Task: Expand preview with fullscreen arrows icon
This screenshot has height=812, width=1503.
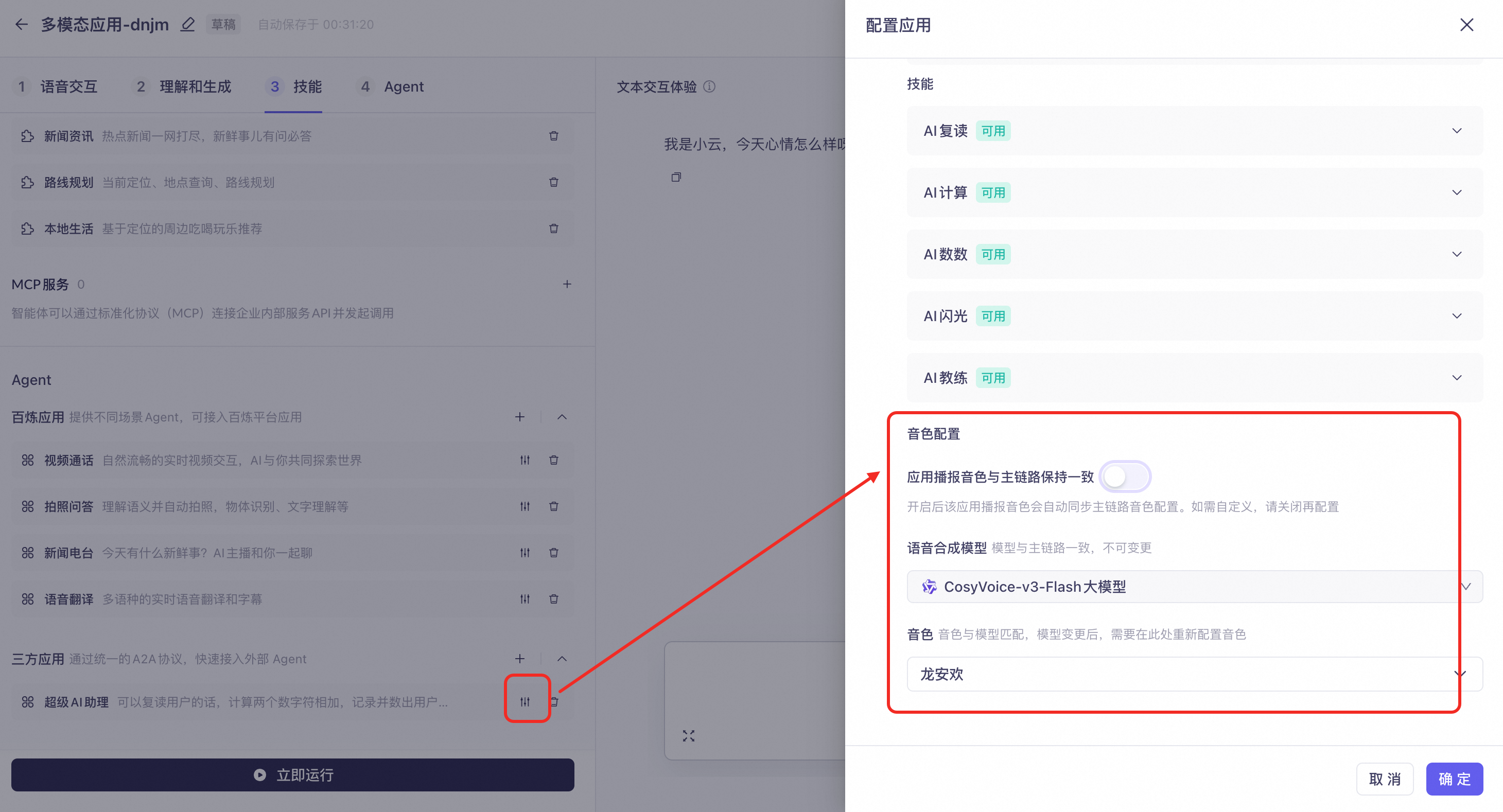Action: click(x=689, y=736)
